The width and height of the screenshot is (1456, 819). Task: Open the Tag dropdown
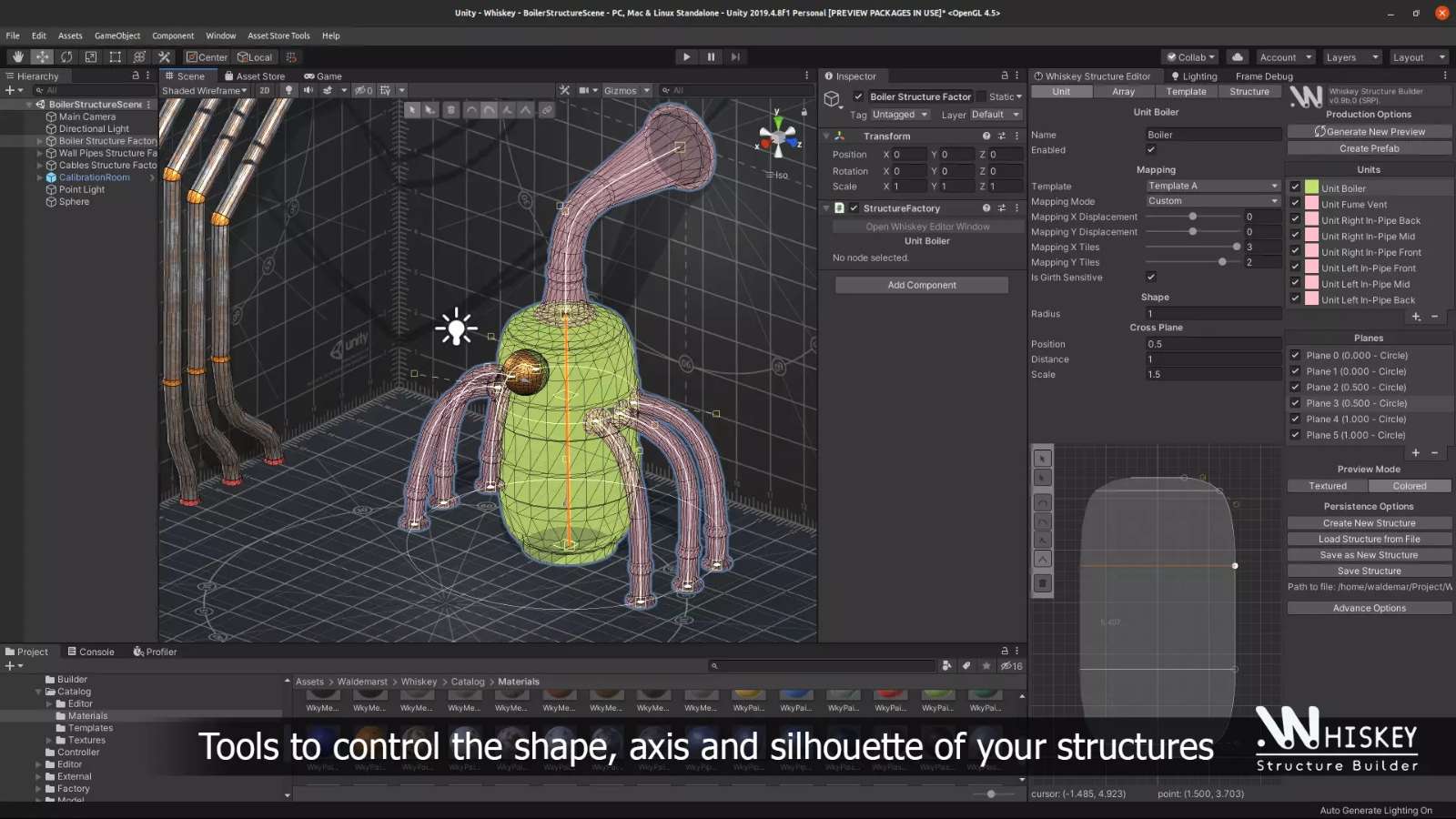(900, 115)
